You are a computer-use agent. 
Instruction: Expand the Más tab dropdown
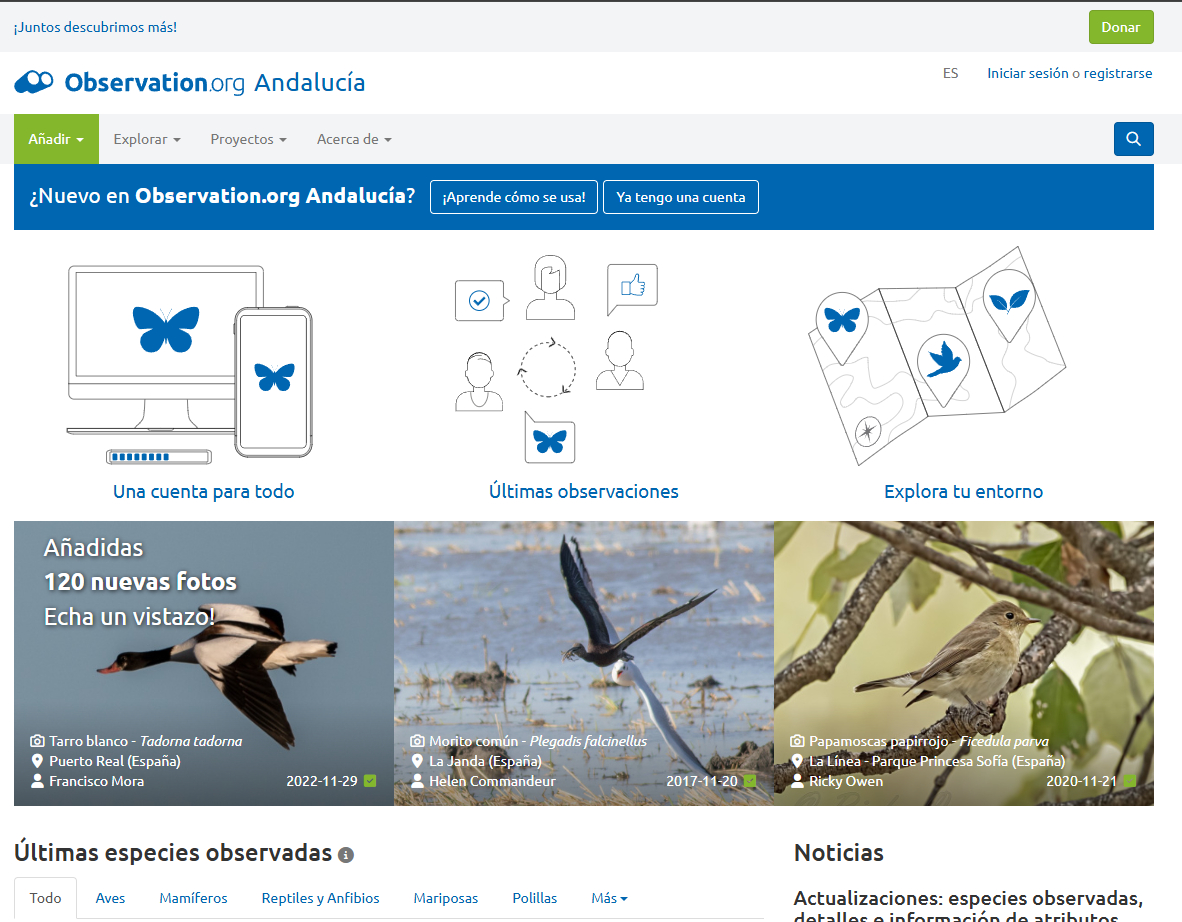609,898
